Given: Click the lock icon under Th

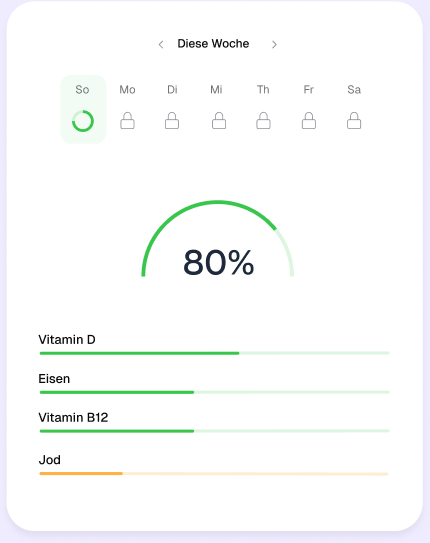Looking at the screenshot, I should point(263,121).
